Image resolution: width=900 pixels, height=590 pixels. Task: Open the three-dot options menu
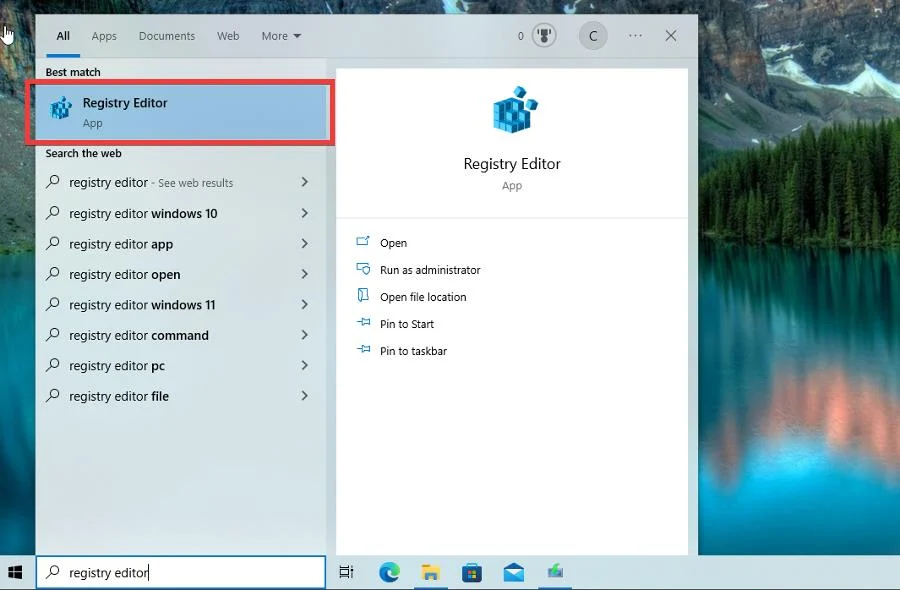635,36
